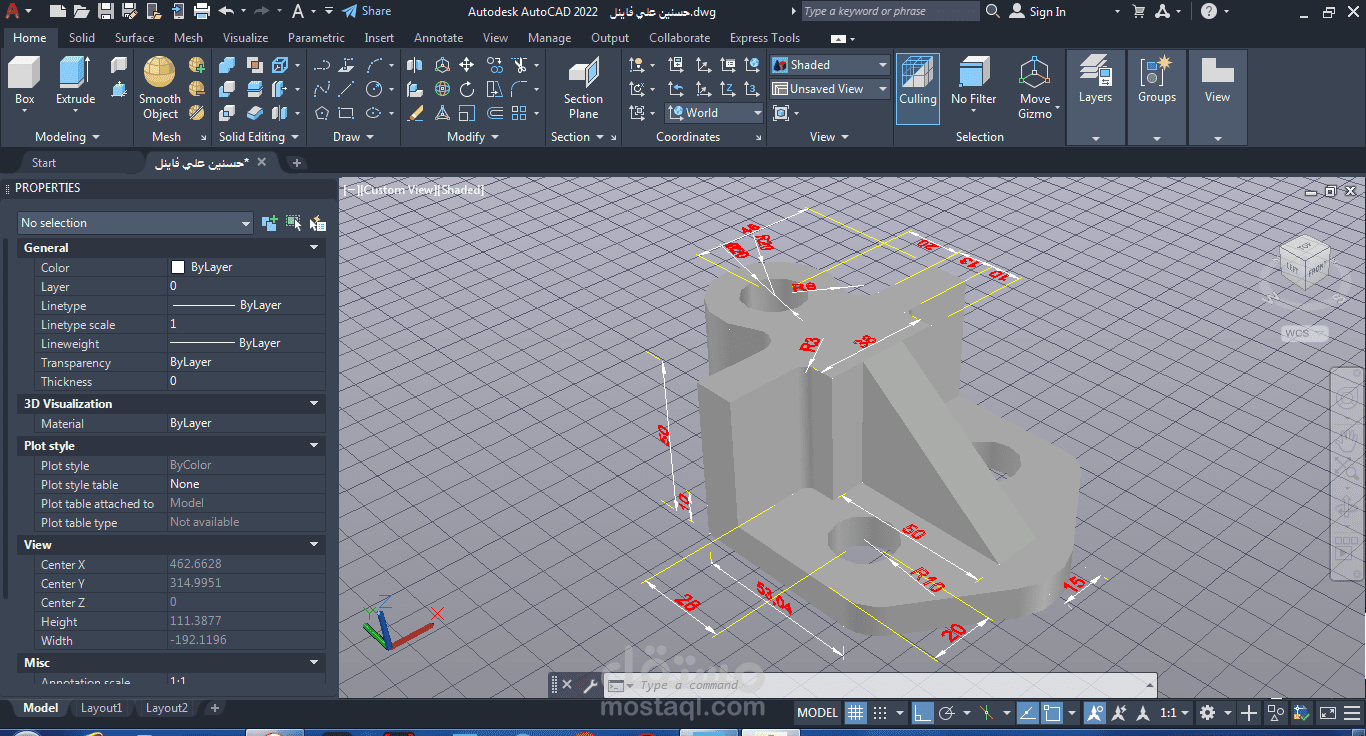The image size is (1366, 736).
Task: Open the Customization menu in status bar
Action: point(1354,713)
